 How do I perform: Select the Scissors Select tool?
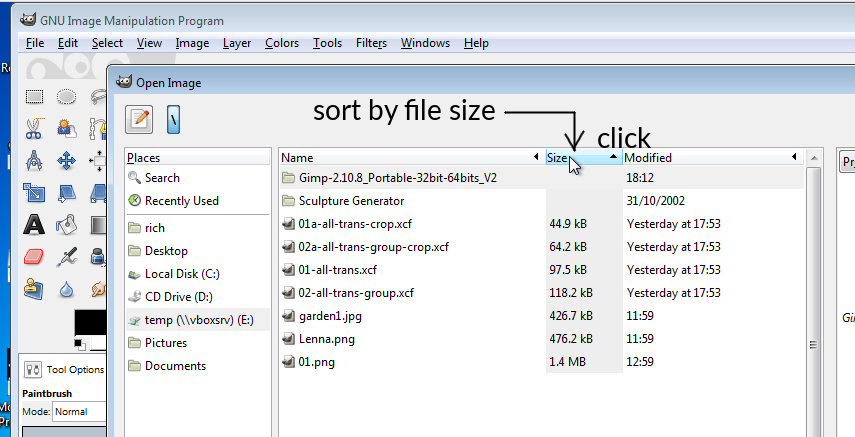[34, 129]
